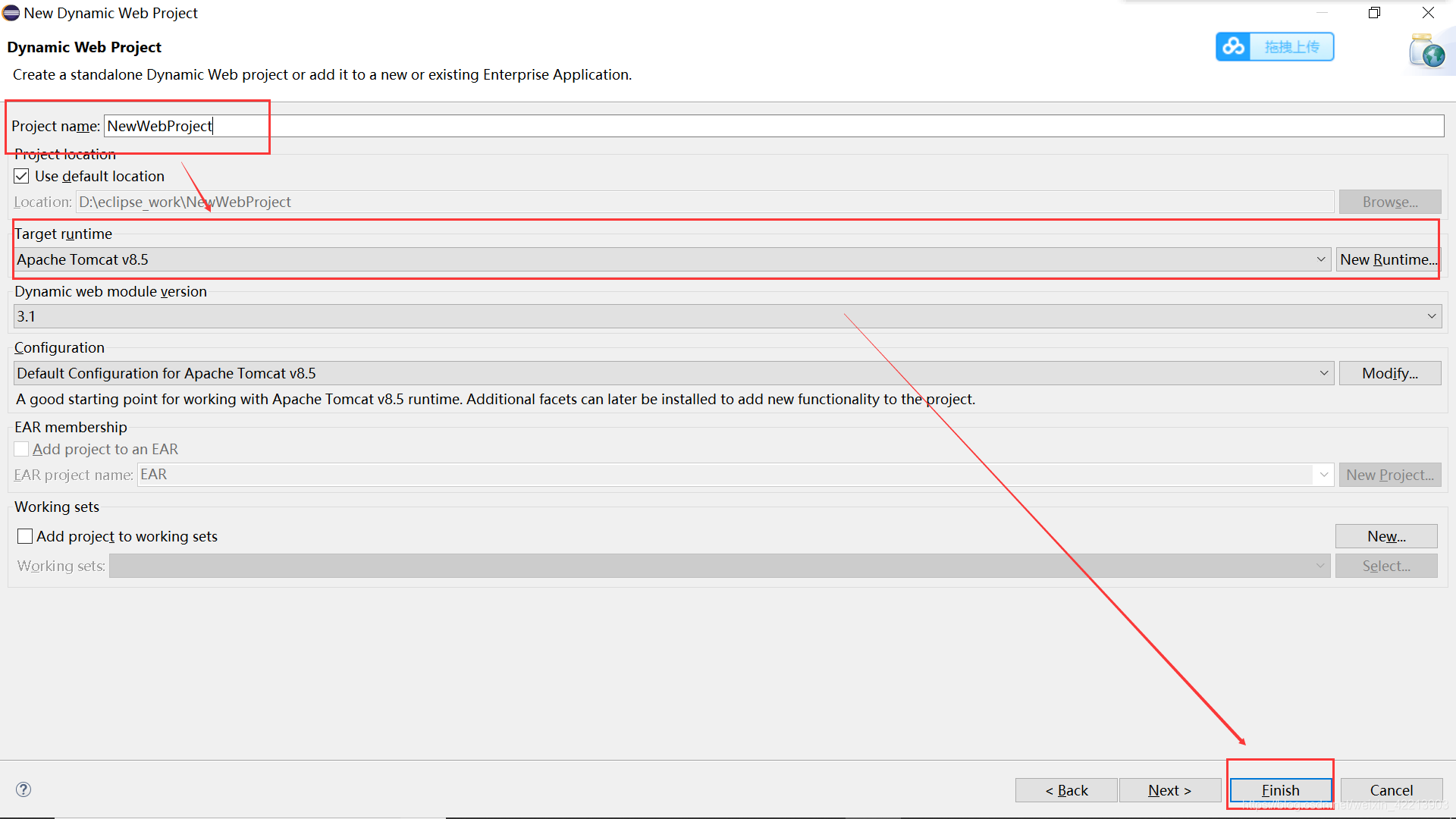The width and height of the screenshot is (1456, 819).
Task: Click the Finish button
Action: click(x=1280, y=790)
